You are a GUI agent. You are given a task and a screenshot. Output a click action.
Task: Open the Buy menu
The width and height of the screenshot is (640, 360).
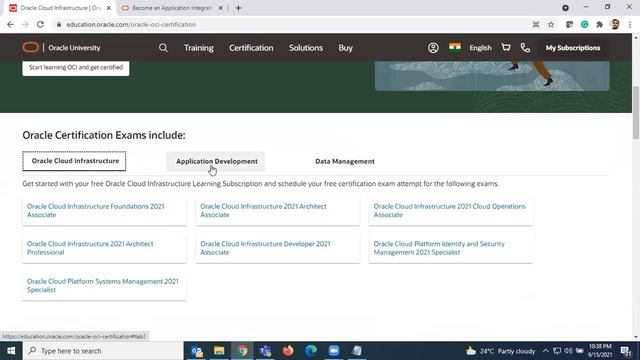click(345, 48)
